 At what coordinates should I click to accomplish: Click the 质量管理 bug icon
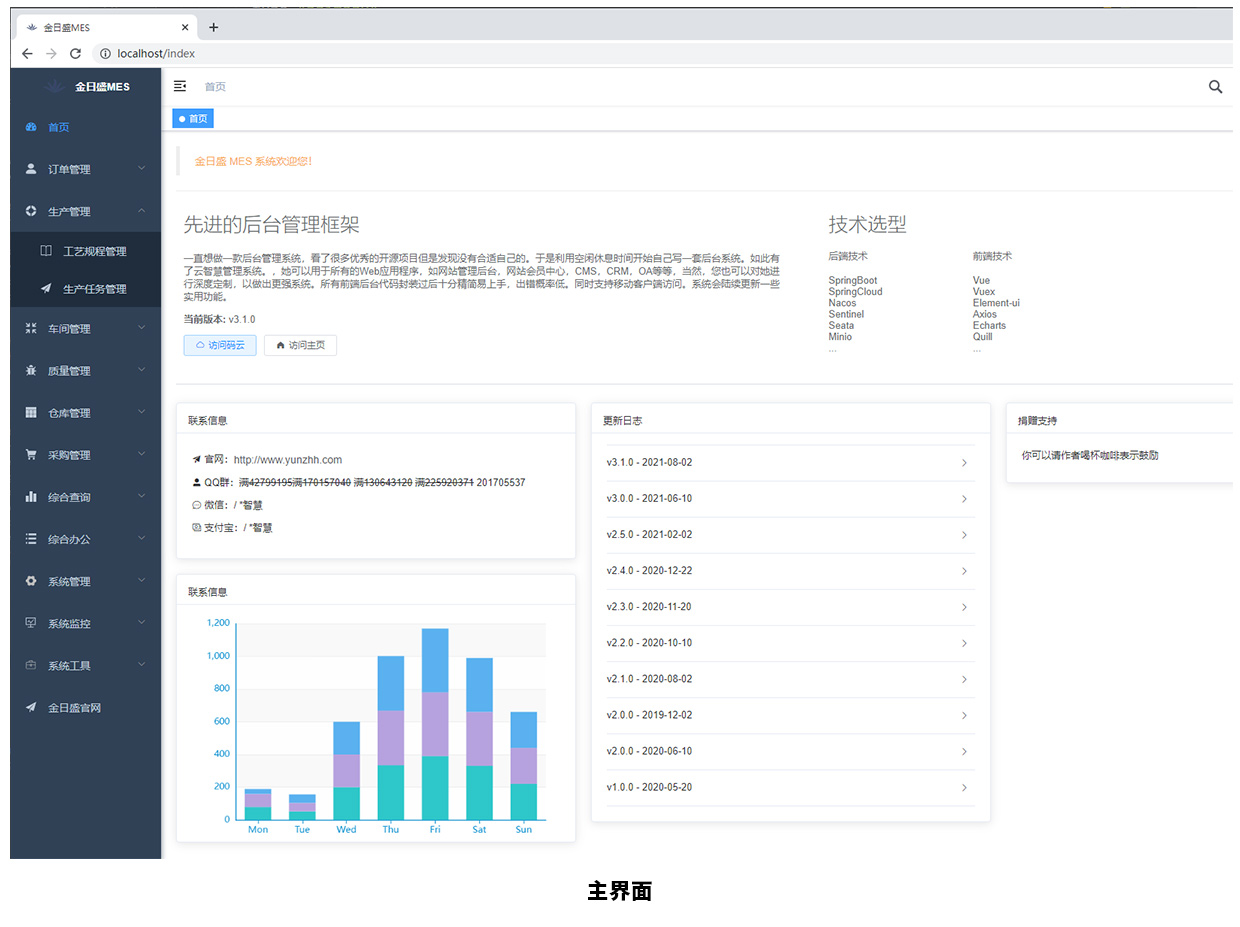click(31, 371)
